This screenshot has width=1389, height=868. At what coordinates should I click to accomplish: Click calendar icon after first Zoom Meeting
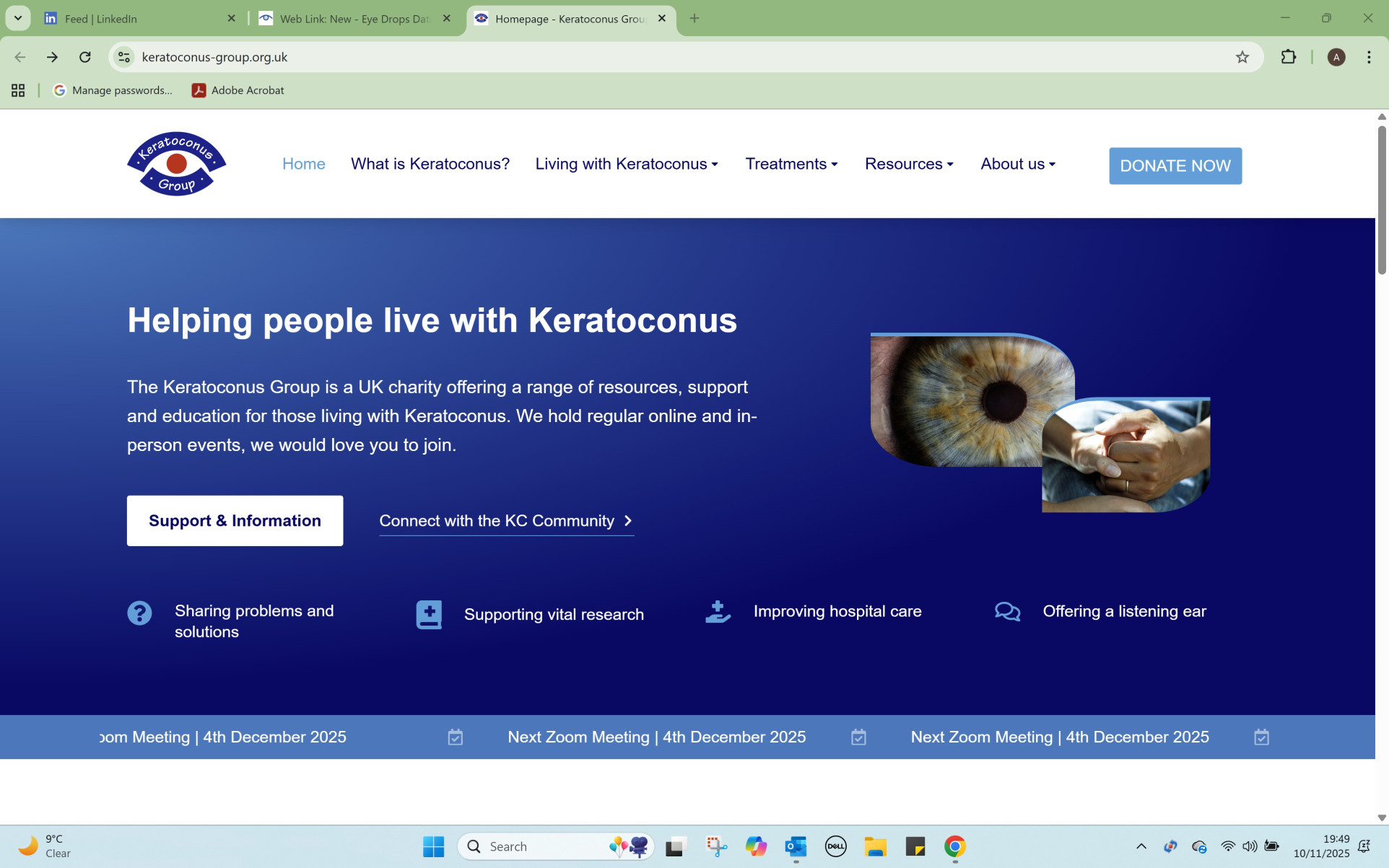[x=455, y=737]
